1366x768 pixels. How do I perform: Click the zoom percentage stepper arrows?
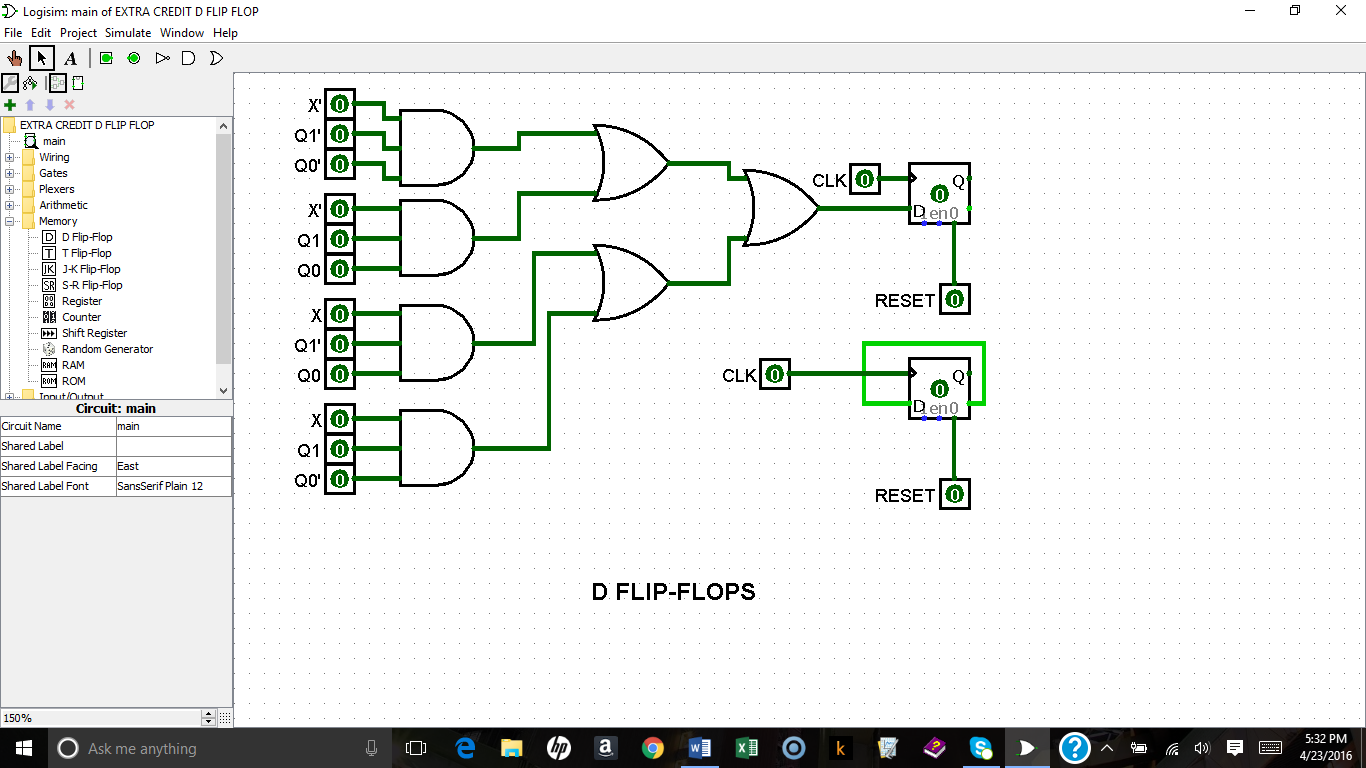coord(208,718)
